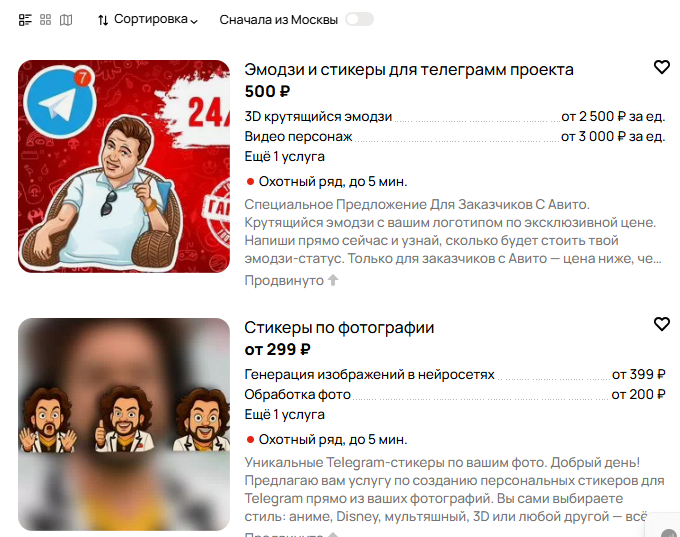Viewport: 680px width, 537px height.
Task: Select Видео персонаж service row
Action: pyautogui.click(x=455, y=137)
